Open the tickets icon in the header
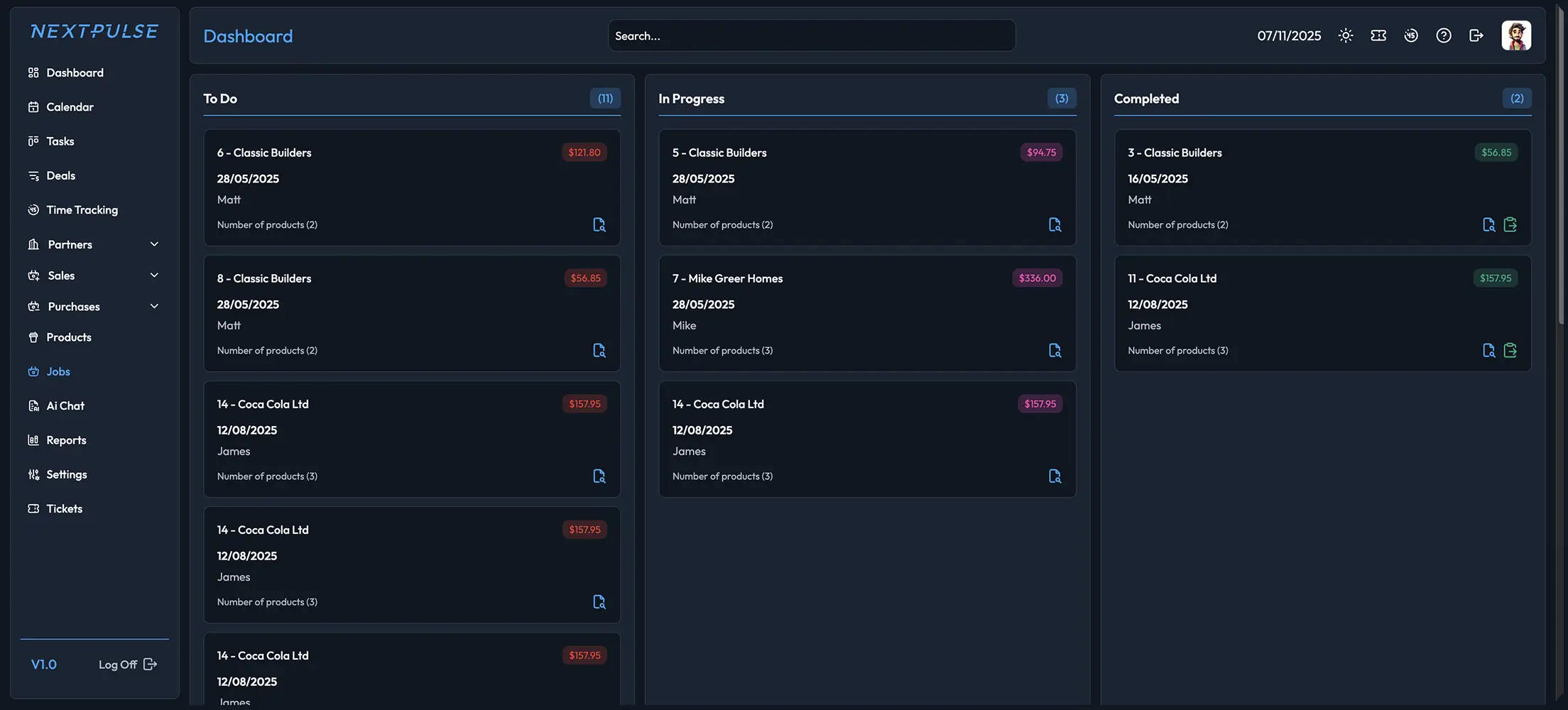The height and width of the screenshot is (710, 1568). (x=1378, y=35)
